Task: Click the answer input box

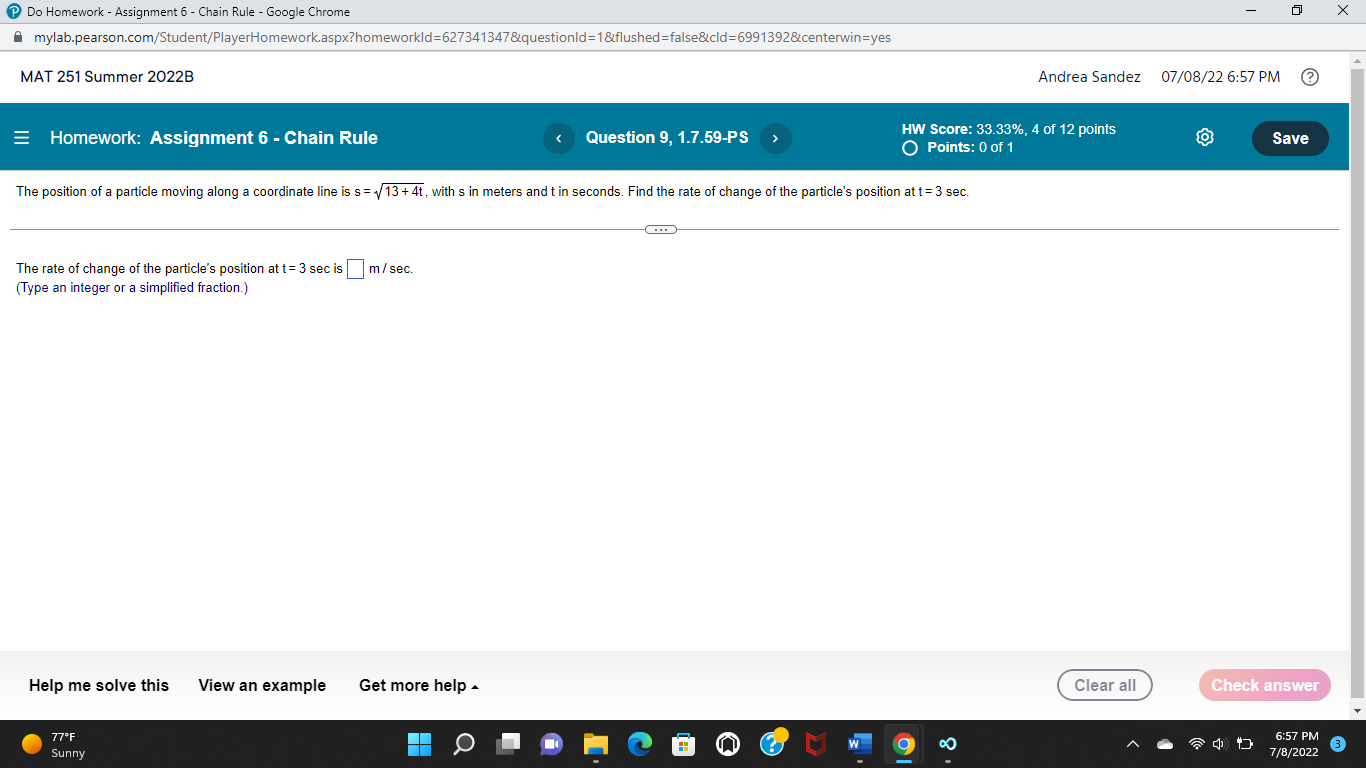Action: coord(356,268)
